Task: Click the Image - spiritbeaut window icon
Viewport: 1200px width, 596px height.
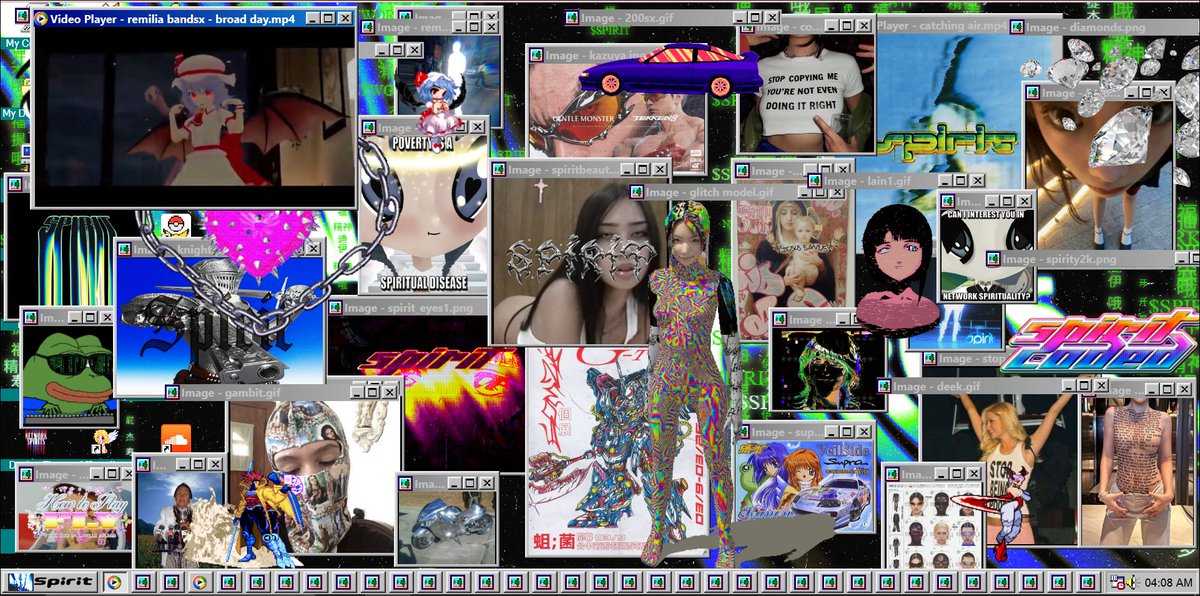Action: (499, 169)
